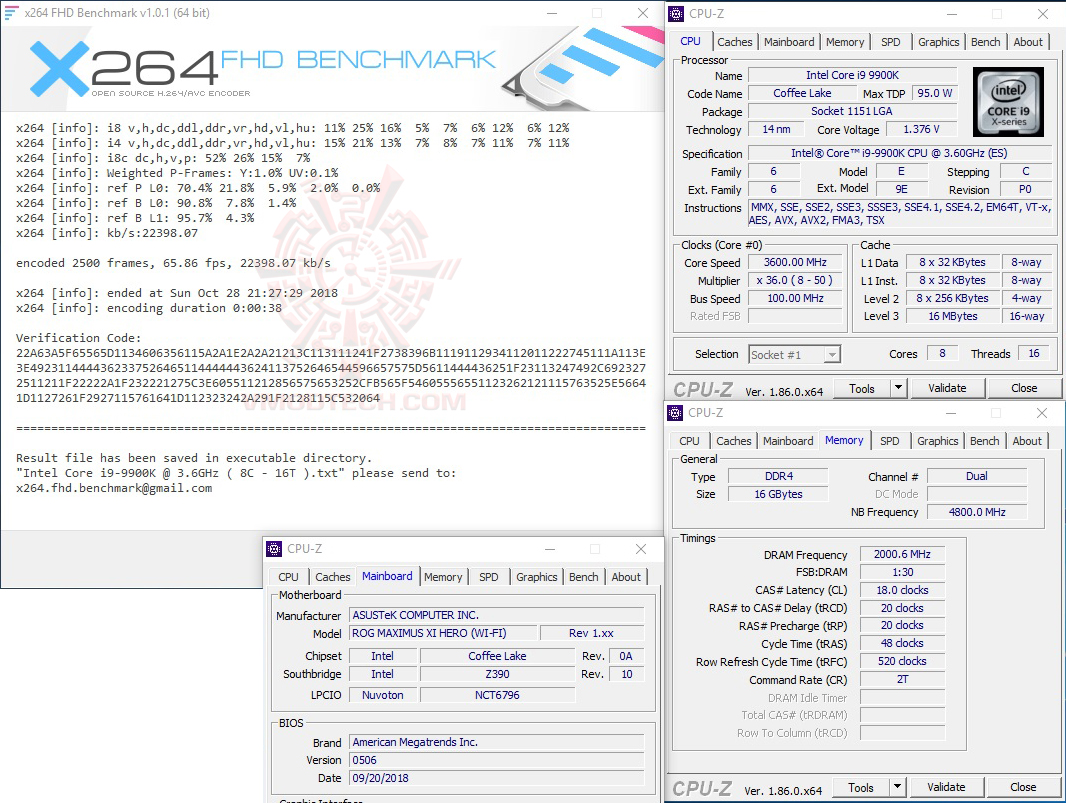Click Validate in the Memory CPU-Z window
Viewport: 1066px width, 803px height.
click(946, 787)
